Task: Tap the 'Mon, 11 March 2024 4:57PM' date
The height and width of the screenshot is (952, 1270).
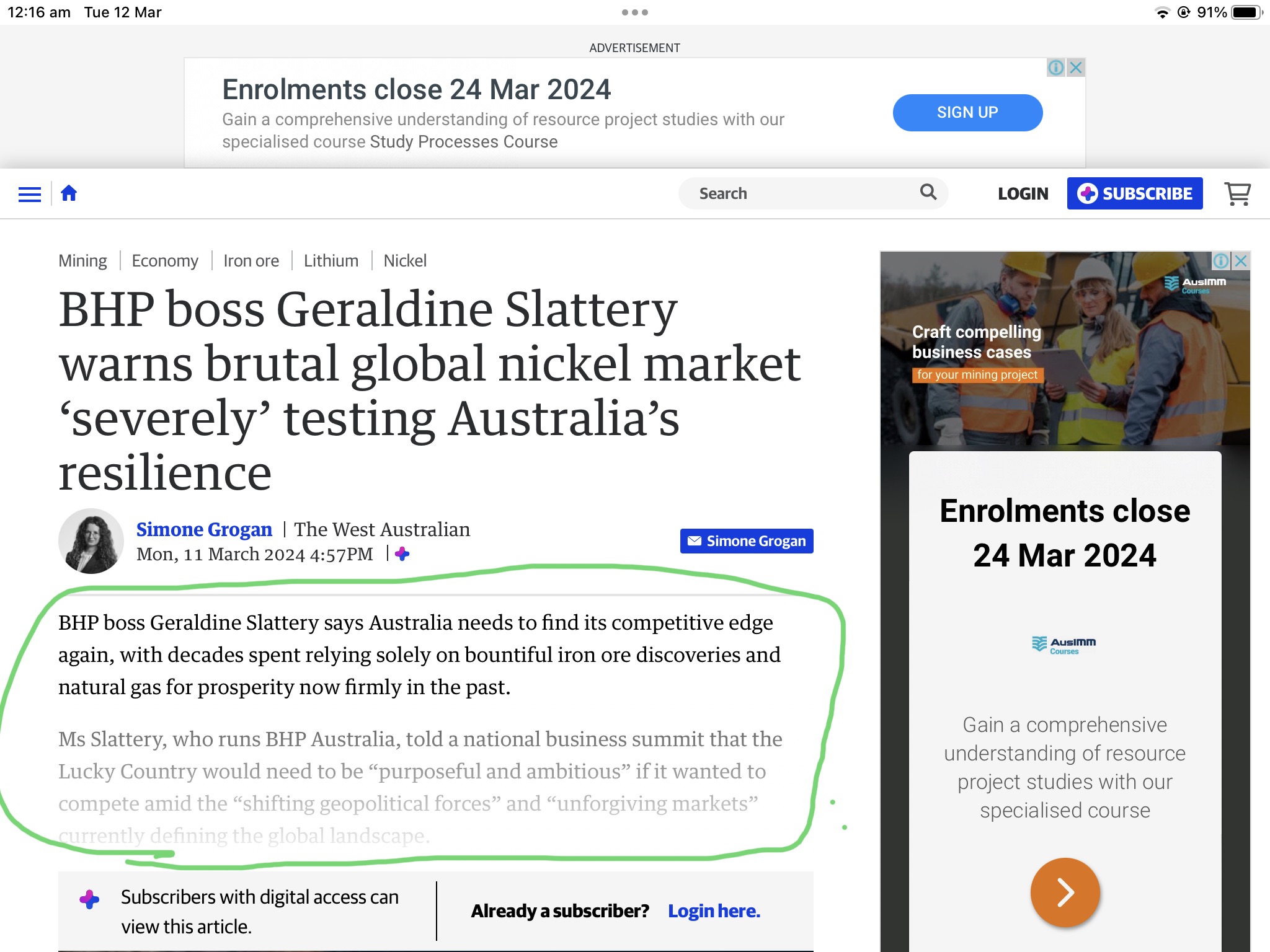Action: coord(255,554)
